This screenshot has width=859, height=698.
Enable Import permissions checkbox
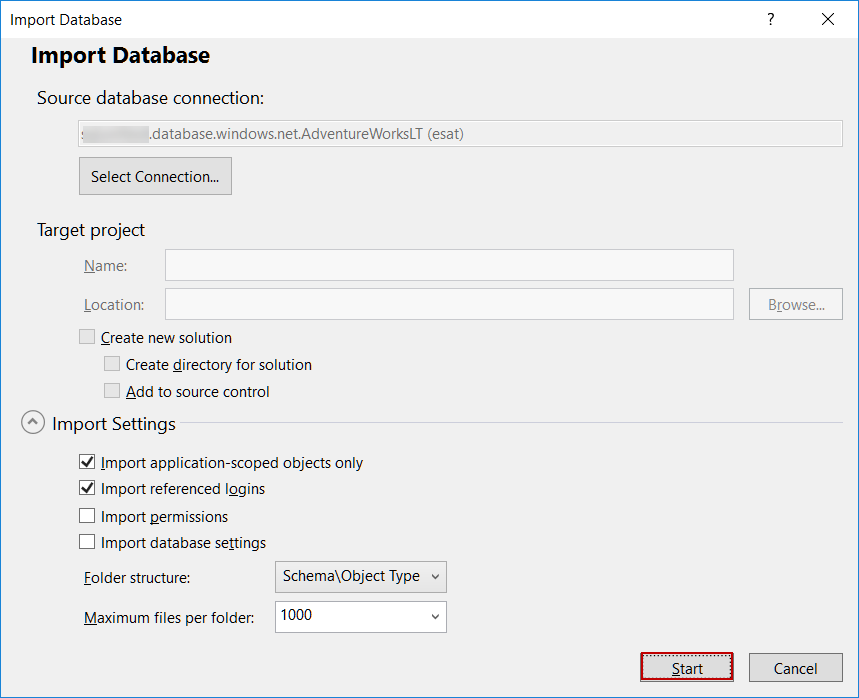click(x=87, y=517)
